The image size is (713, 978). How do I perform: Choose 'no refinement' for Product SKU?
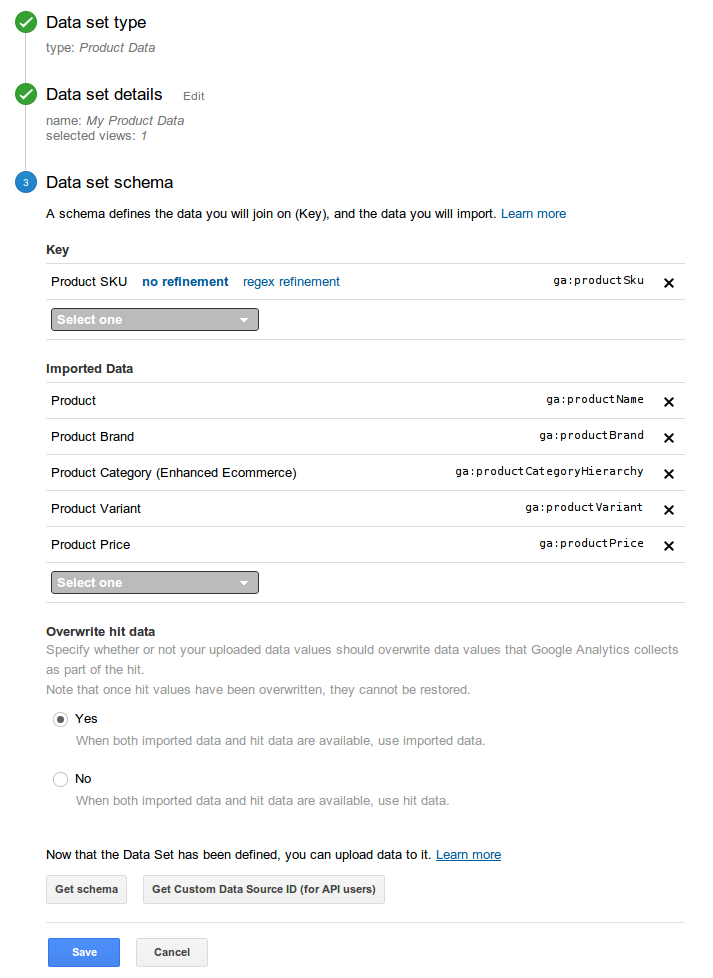[x=185, y=282]
